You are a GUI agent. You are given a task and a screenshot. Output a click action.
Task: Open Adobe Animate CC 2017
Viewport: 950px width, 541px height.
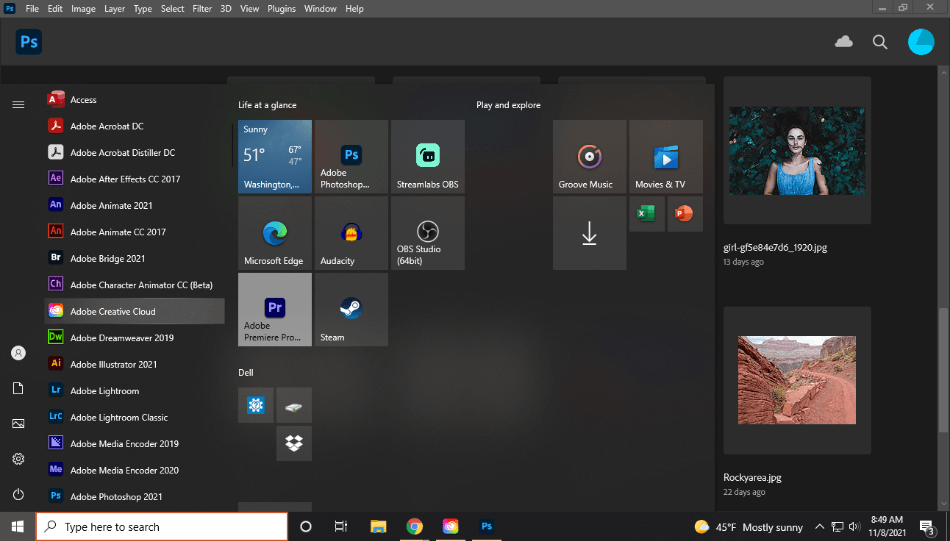click(135, 232)
